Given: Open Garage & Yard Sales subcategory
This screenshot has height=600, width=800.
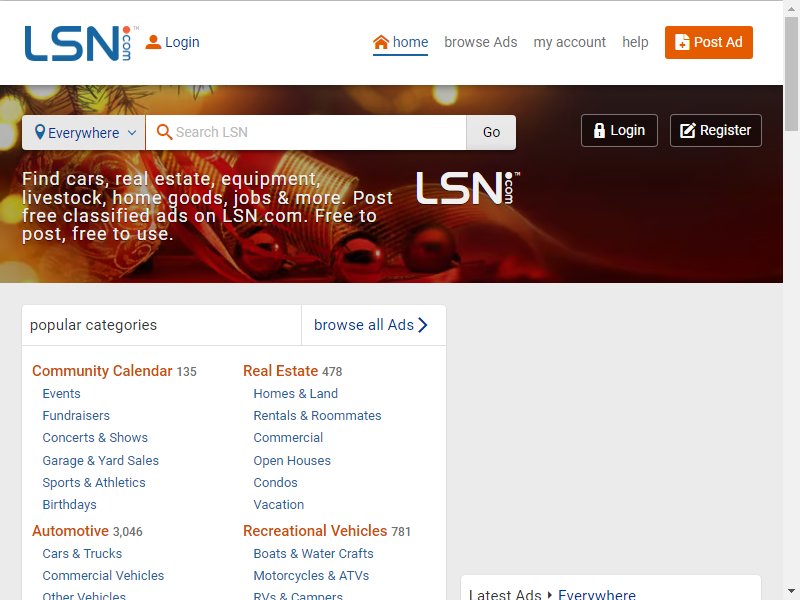Looking at the screenshot, I should (x=101, y=460).
